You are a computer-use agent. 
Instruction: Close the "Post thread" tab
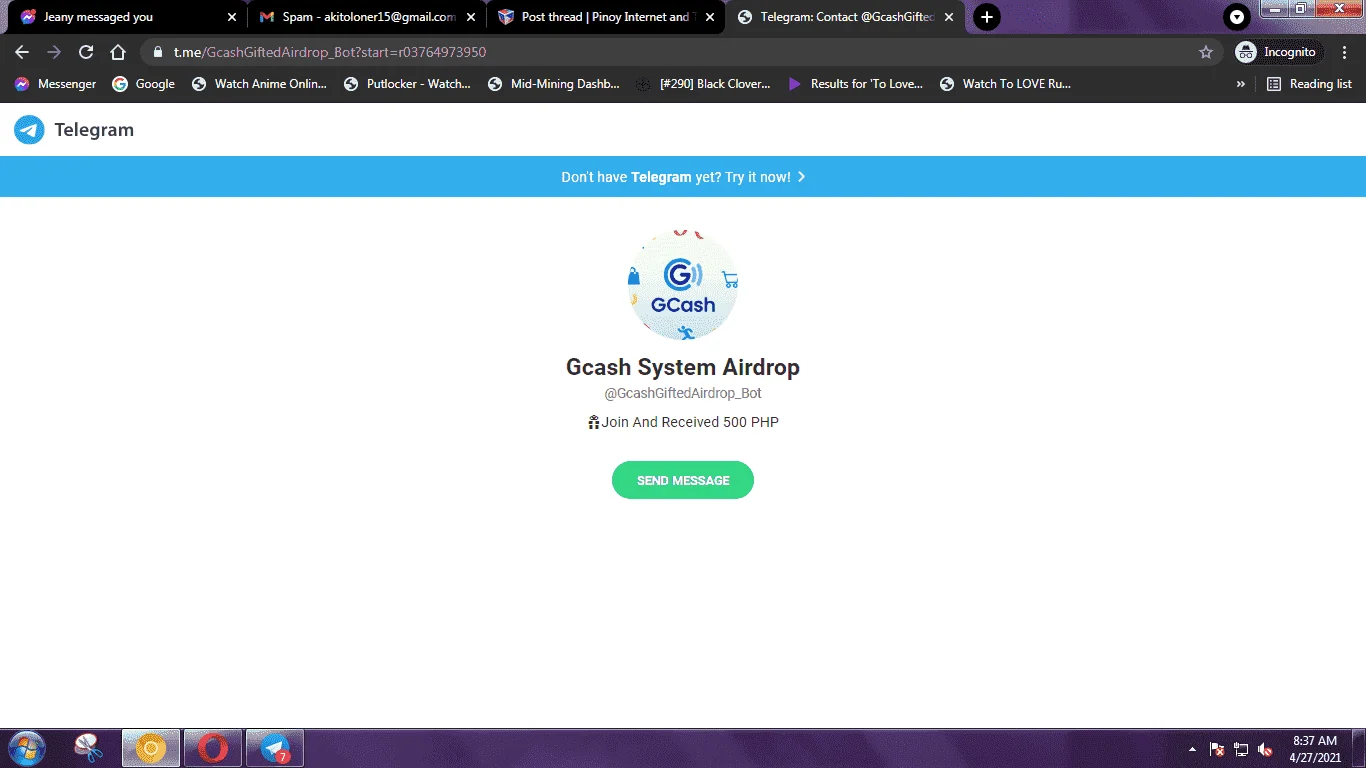tap(710, 17)
